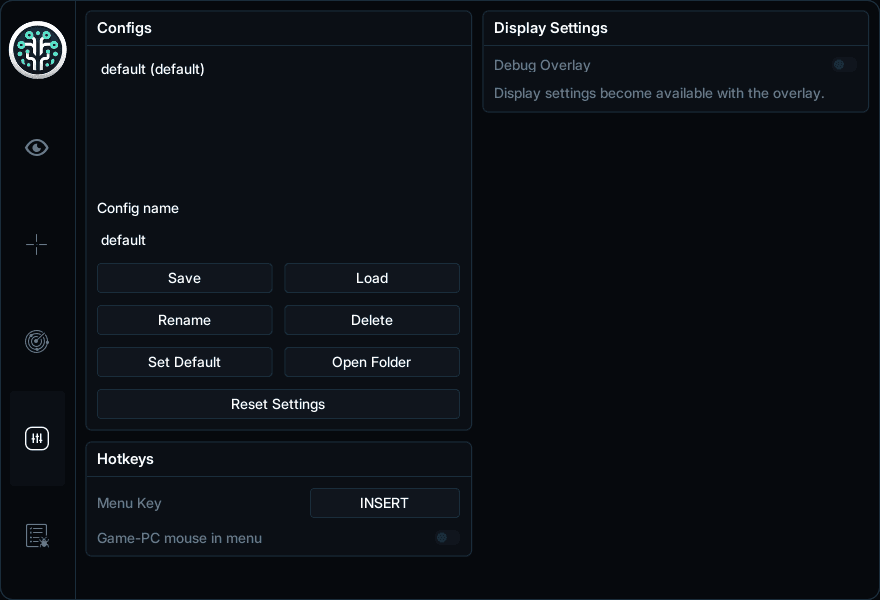Open the config folder

372,362
